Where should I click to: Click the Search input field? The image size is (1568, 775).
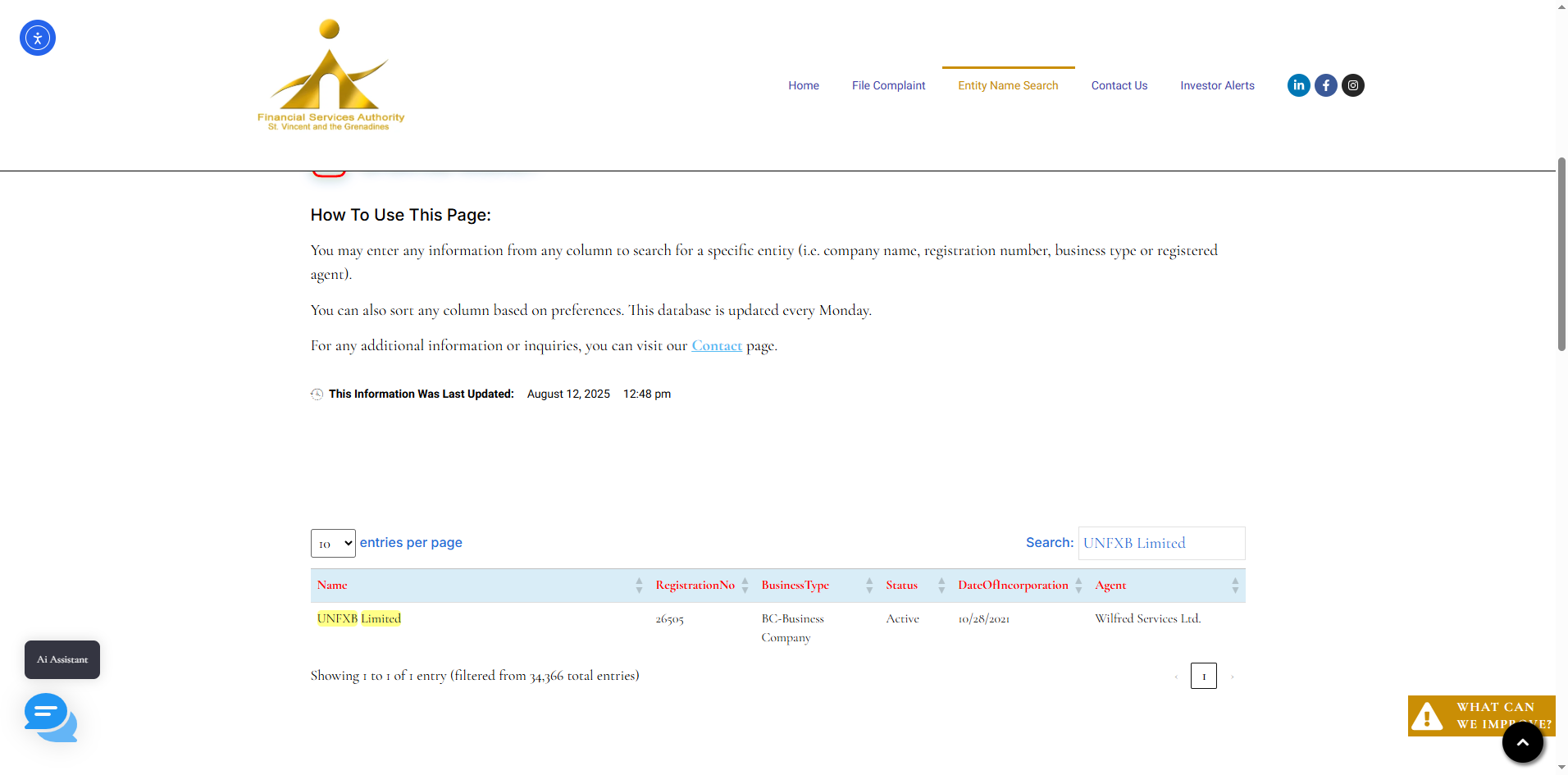coord(1161,543)
